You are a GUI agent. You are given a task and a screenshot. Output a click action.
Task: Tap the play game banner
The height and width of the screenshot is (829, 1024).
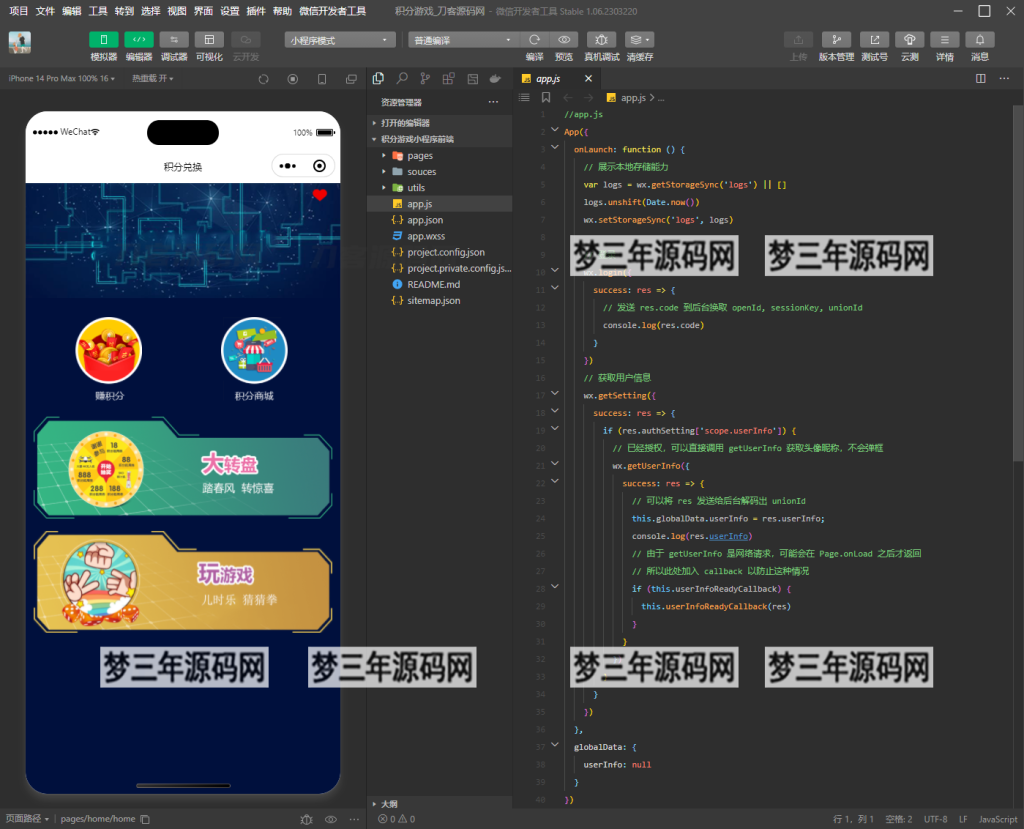click(183, 582)
